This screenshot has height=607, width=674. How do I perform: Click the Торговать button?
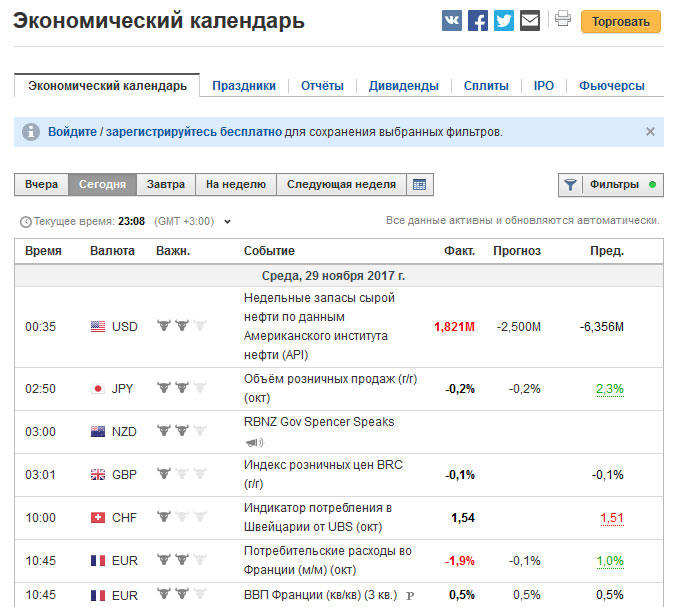point(621,21)
